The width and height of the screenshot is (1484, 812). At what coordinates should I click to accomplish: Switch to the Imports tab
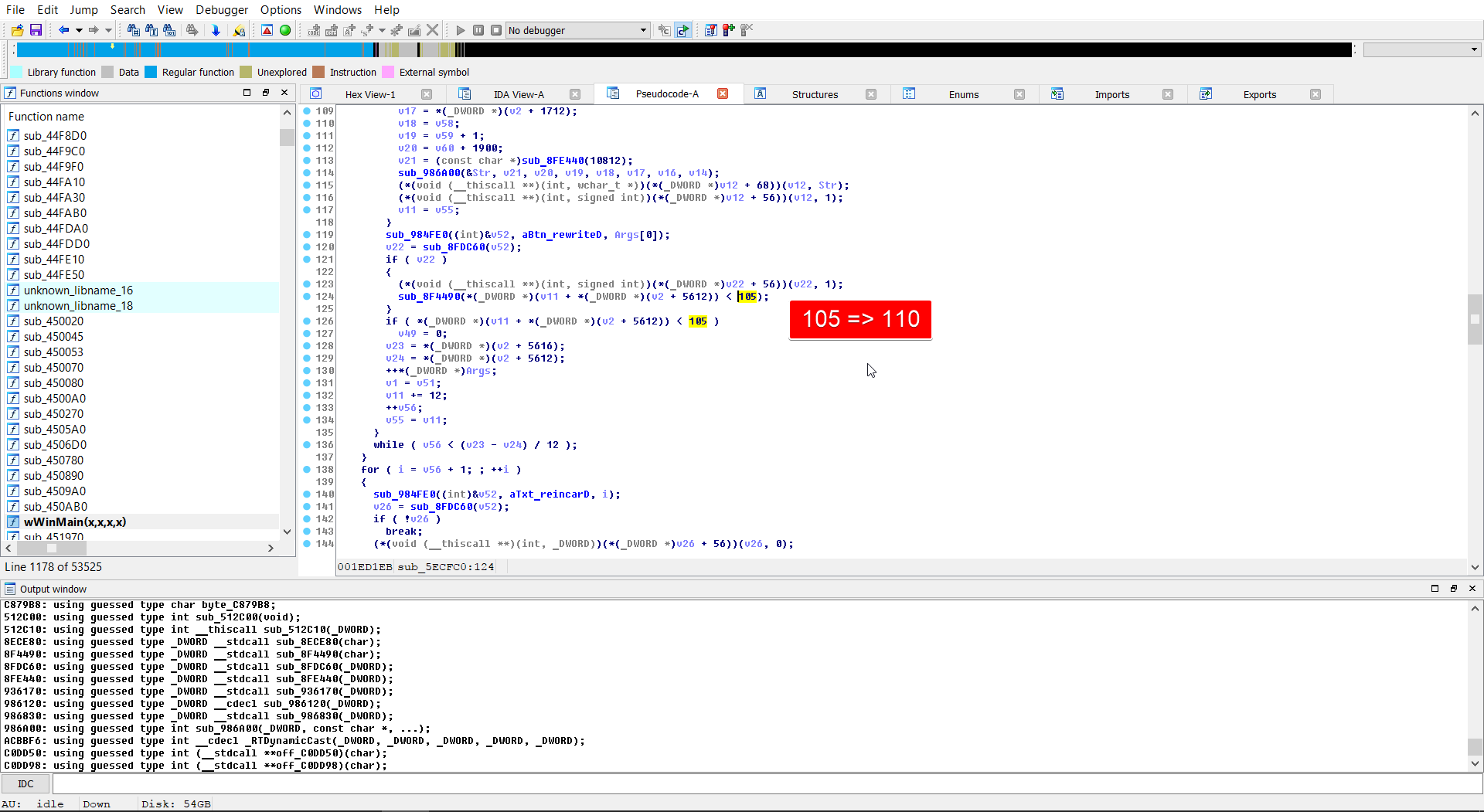1112,94
